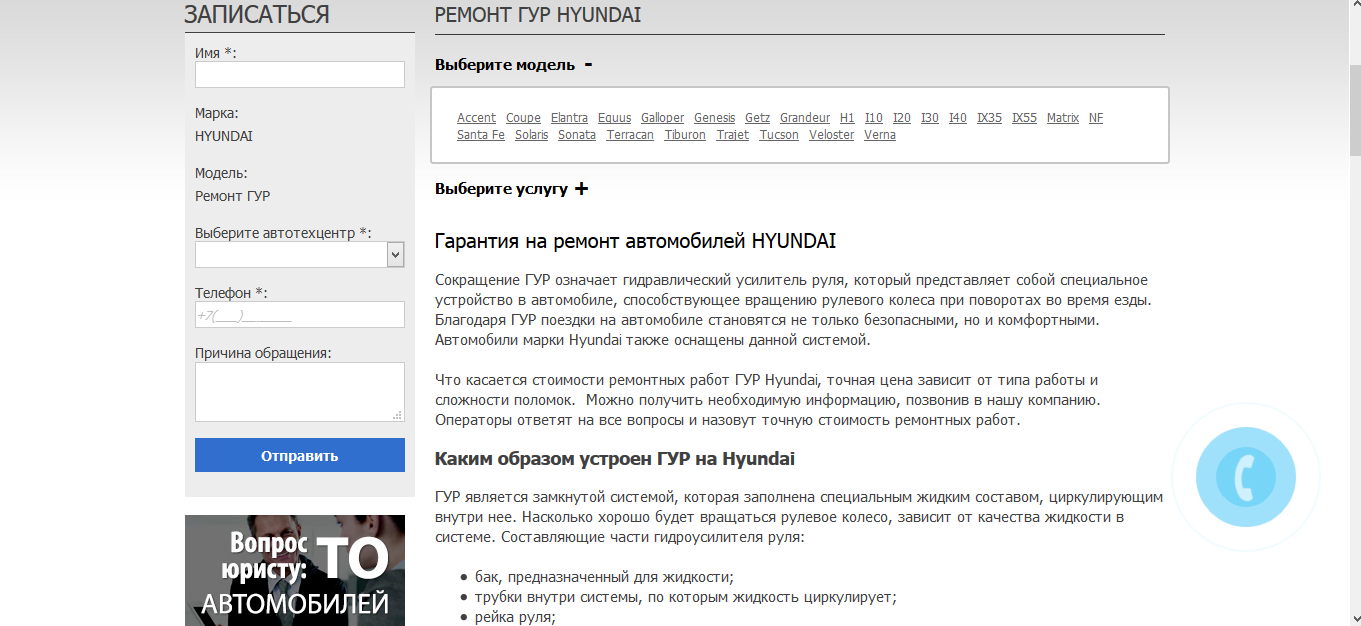
Task: Click 'Каким образом устроен ГУР на Hyundai' heading
Action: point(615,459)
